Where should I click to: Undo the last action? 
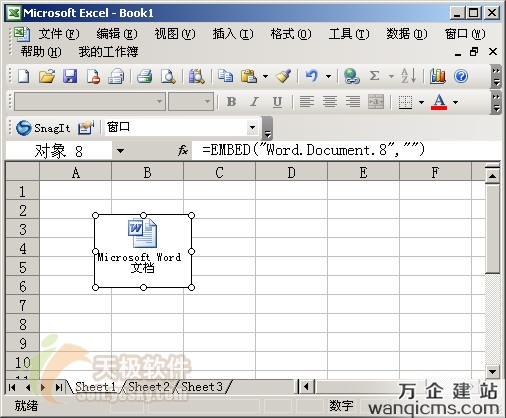(312, 76)
